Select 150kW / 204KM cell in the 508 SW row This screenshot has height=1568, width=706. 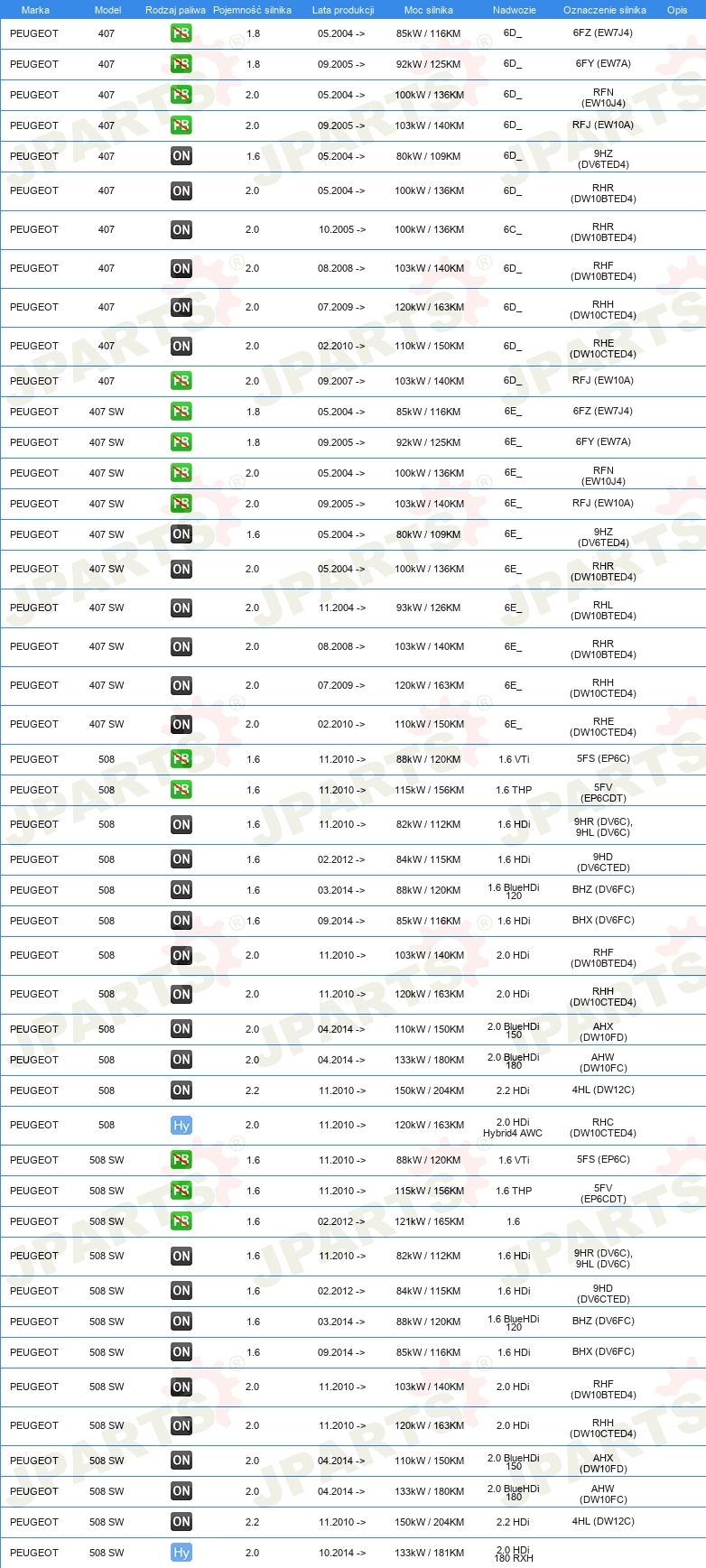point(430,1522)
